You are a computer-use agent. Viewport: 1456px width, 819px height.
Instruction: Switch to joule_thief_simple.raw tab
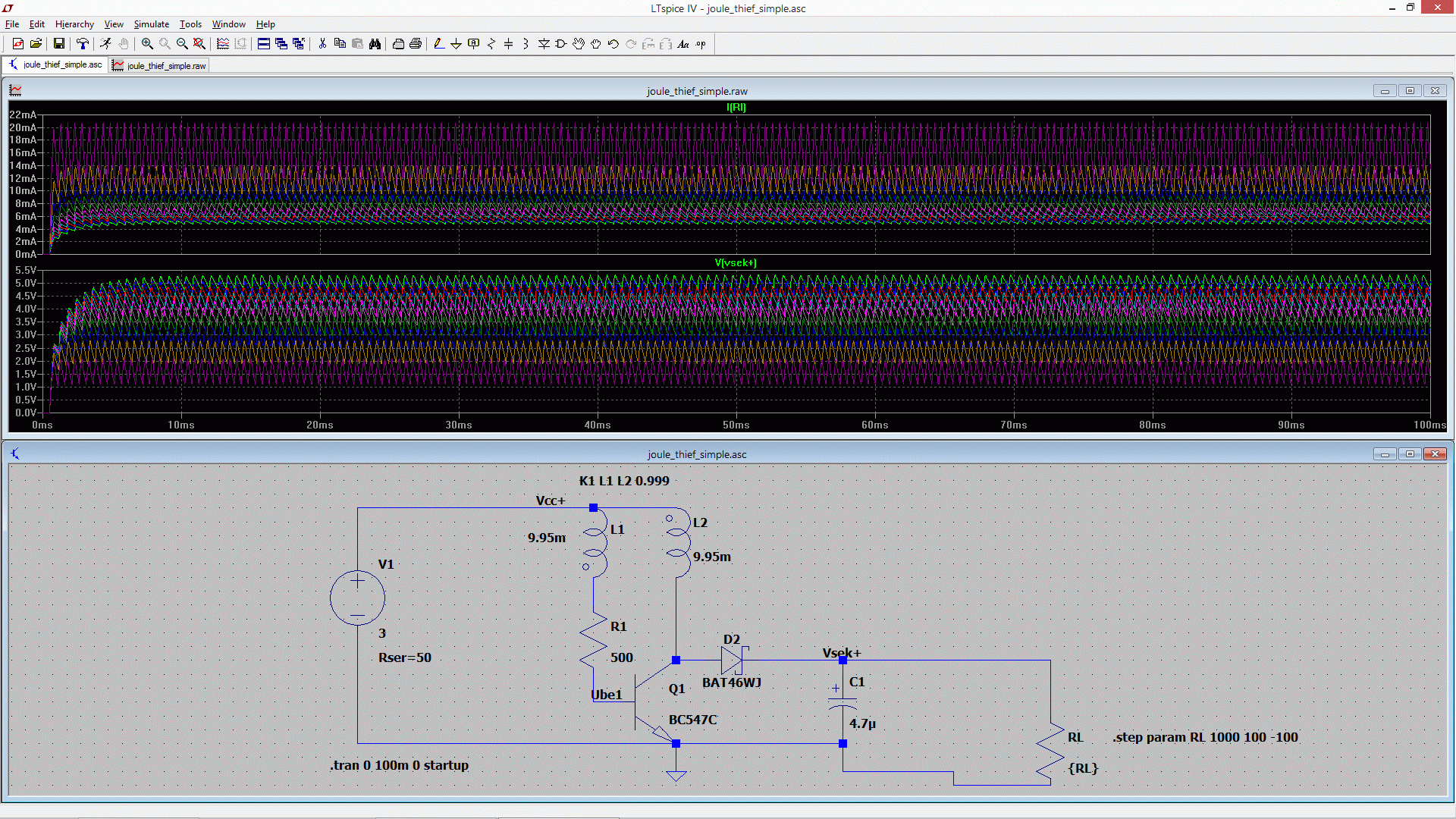(159, 66)
